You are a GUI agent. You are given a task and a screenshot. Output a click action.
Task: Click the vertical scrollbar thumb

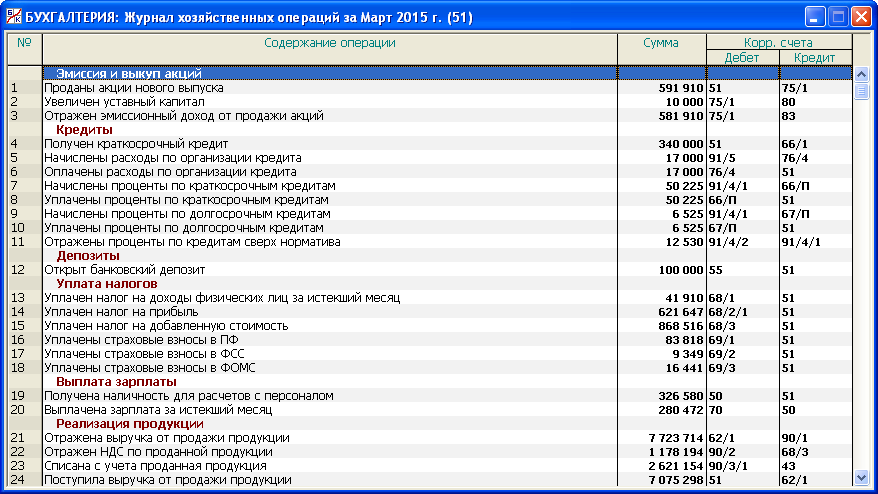point(861,91)
